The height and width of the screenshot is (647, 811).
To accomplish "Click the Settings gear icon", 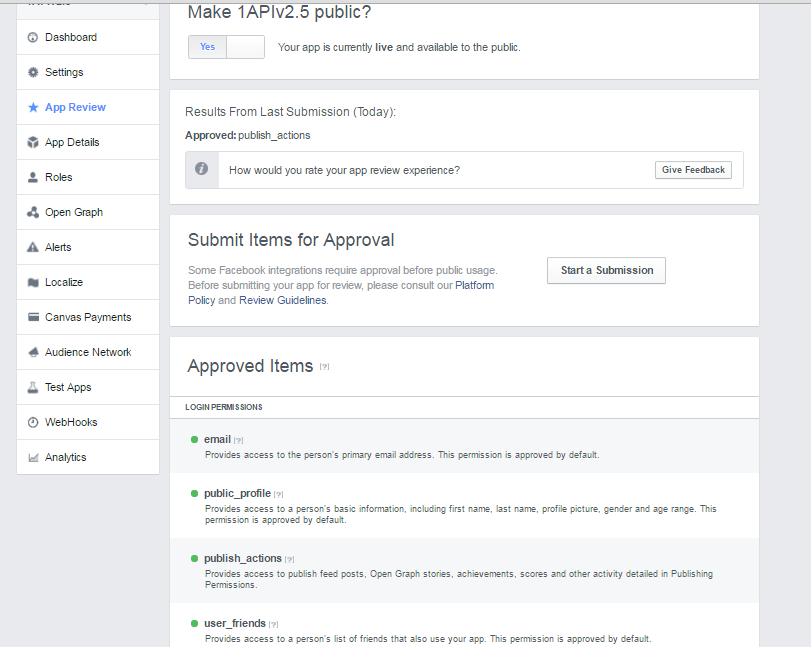I will (33, 73).
